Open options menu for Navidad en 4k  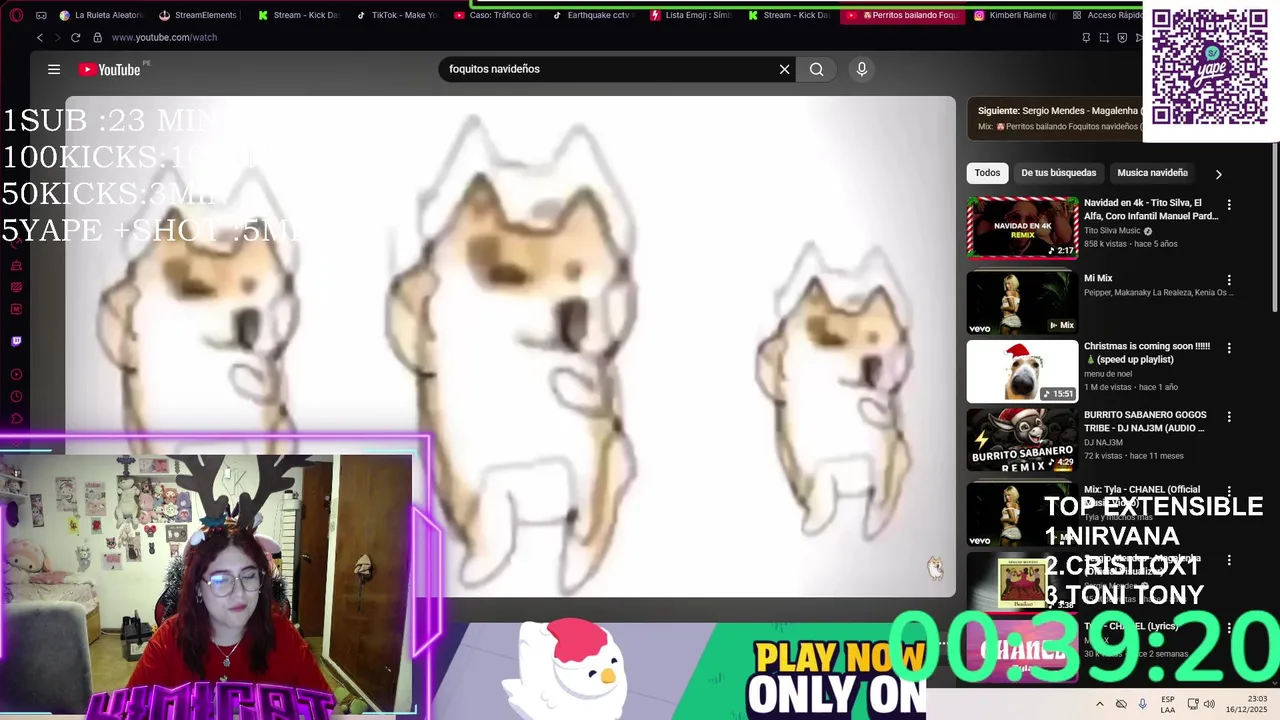(x=1229, y=205)
